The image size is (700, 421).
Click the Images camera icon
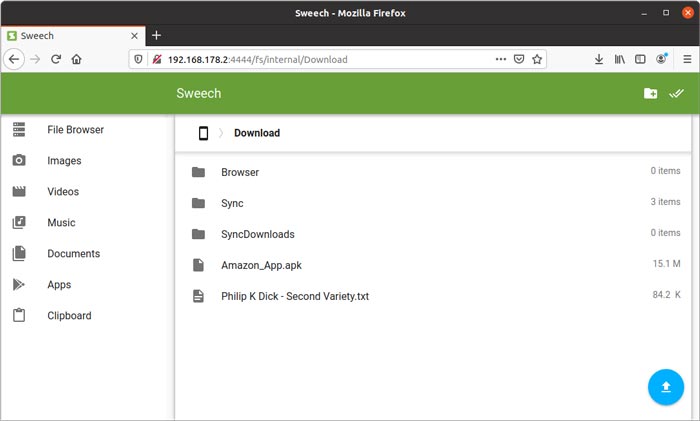coord(19,160)
